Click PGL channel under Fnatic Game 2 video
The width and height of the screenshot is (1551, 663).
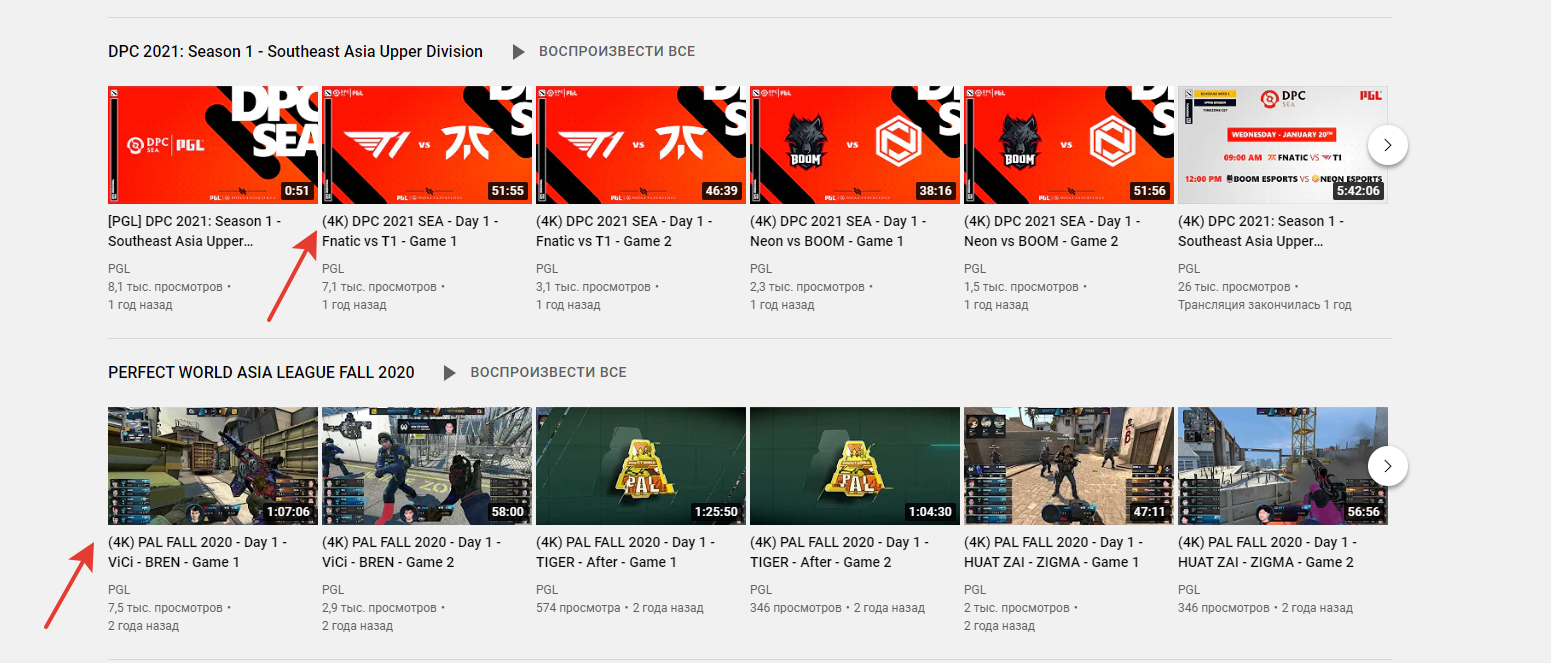pos(547,269)
